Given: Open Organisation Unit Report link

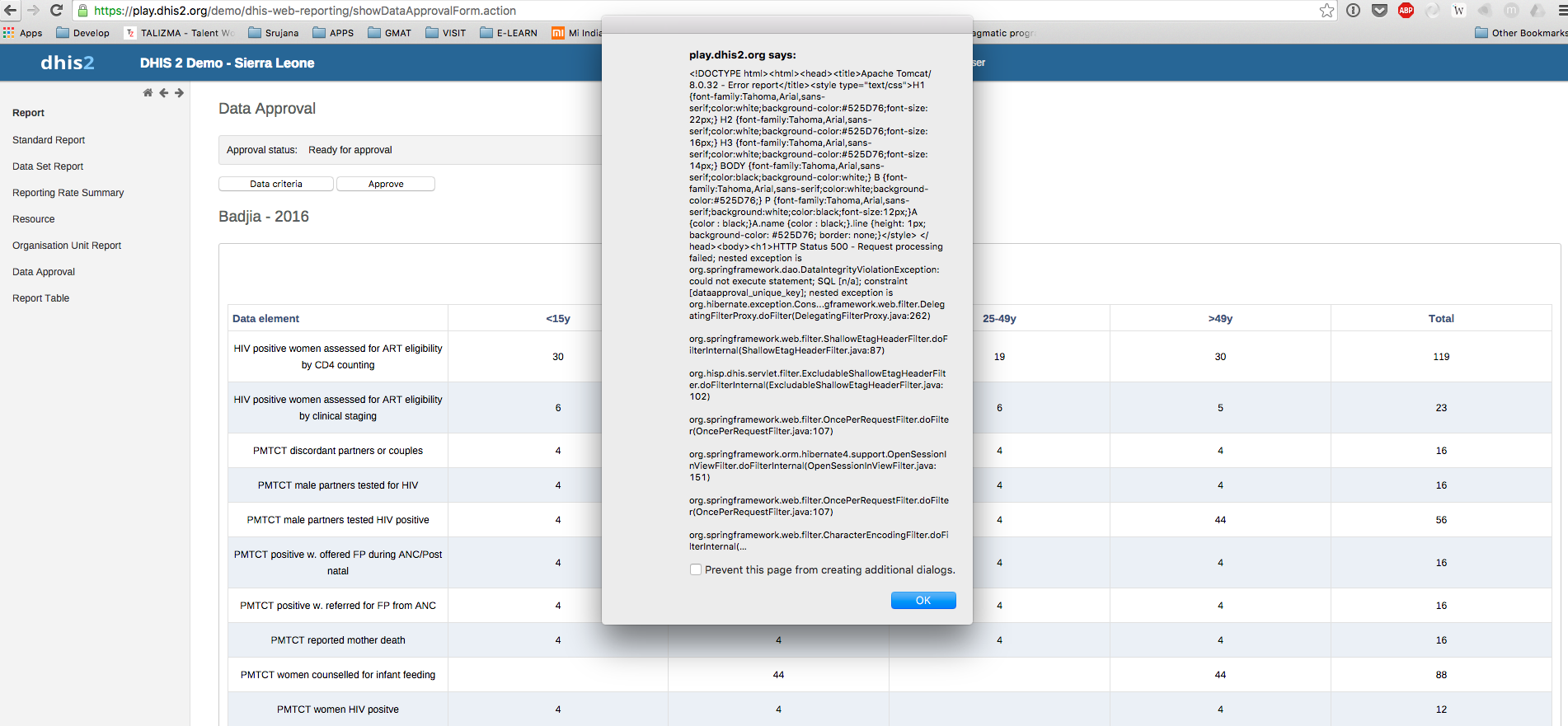Looking at the screenshot, I should pyautogui.click(x=67, y=246).
